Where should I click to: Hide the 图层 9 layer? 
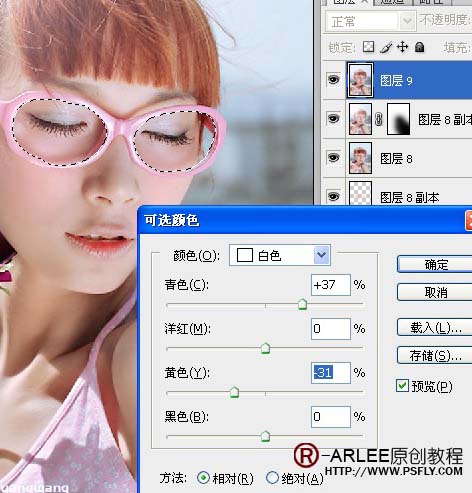(x=334, y=80)
